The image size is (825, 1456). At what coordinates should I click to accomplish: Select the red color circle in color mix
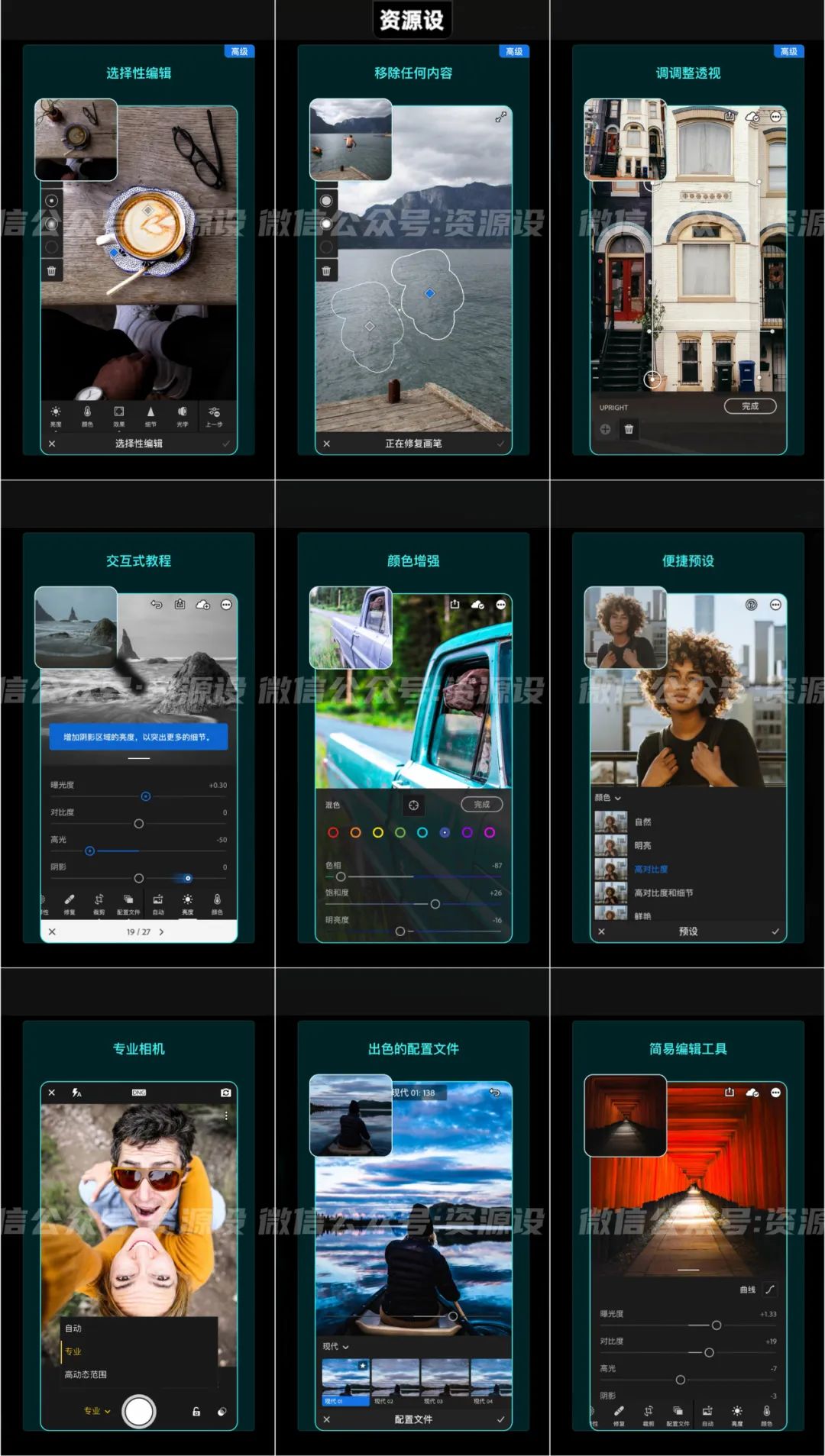[333, 832]
